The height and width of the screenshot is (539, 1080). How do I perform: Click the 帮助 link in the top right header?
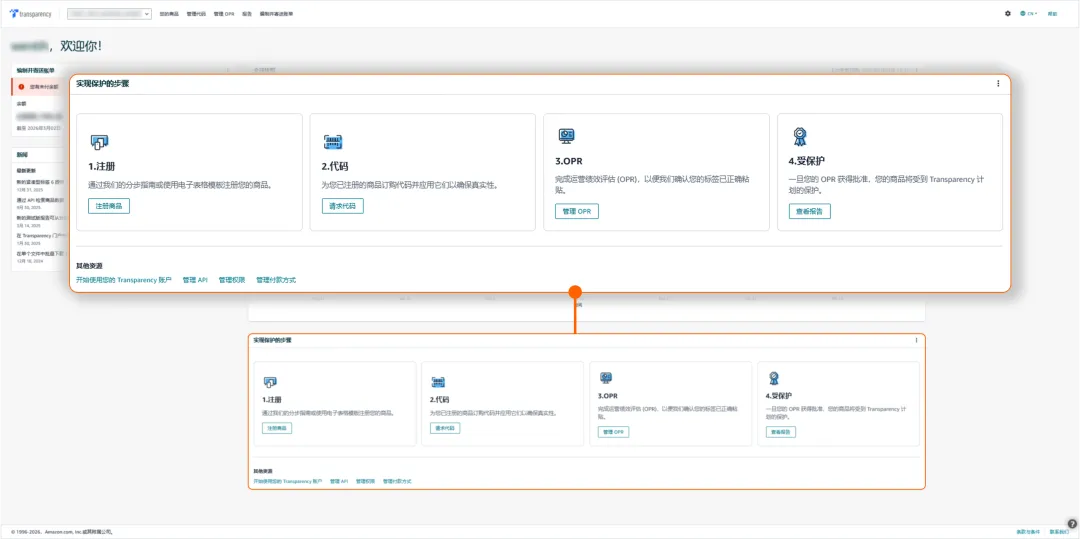coord(1052,14)
